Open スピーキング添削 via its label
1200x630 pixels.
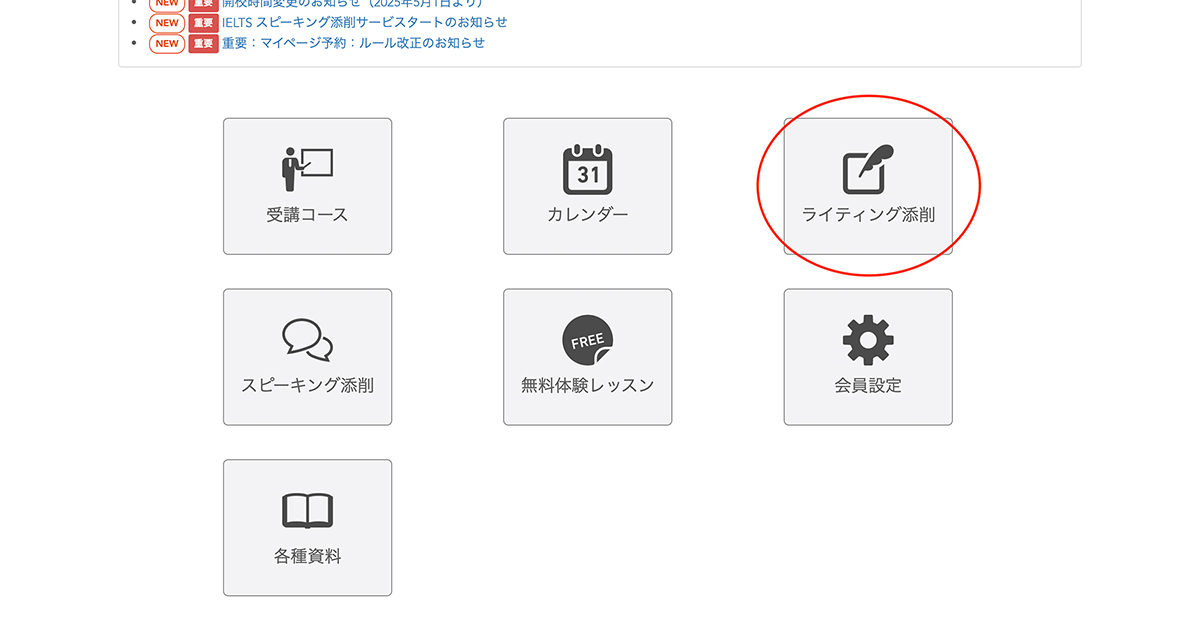pyautogui.click(x=307, y=386)
